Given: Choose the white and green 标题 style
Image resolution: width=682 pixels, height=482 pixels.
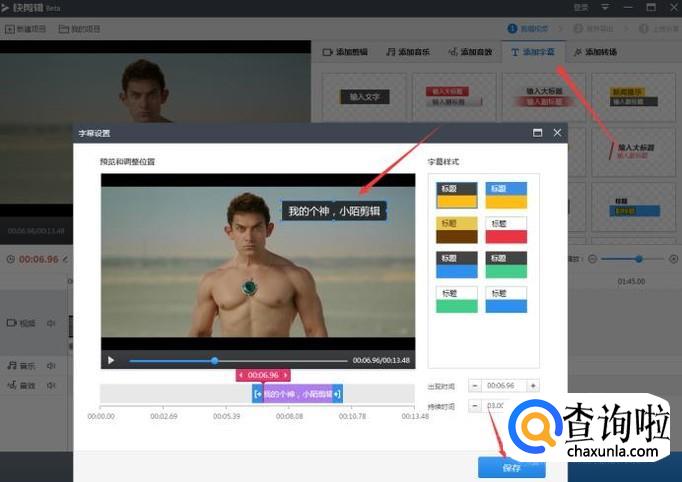Looking at the screenshot, I should 455,299.
